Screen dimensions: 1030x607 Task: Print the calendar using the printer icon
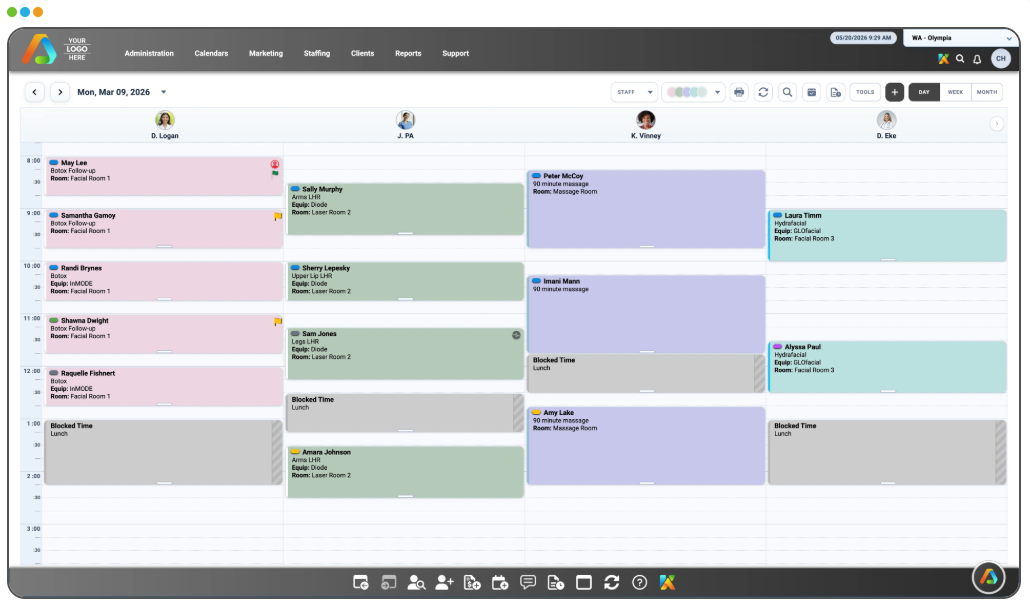click(739, 93)
